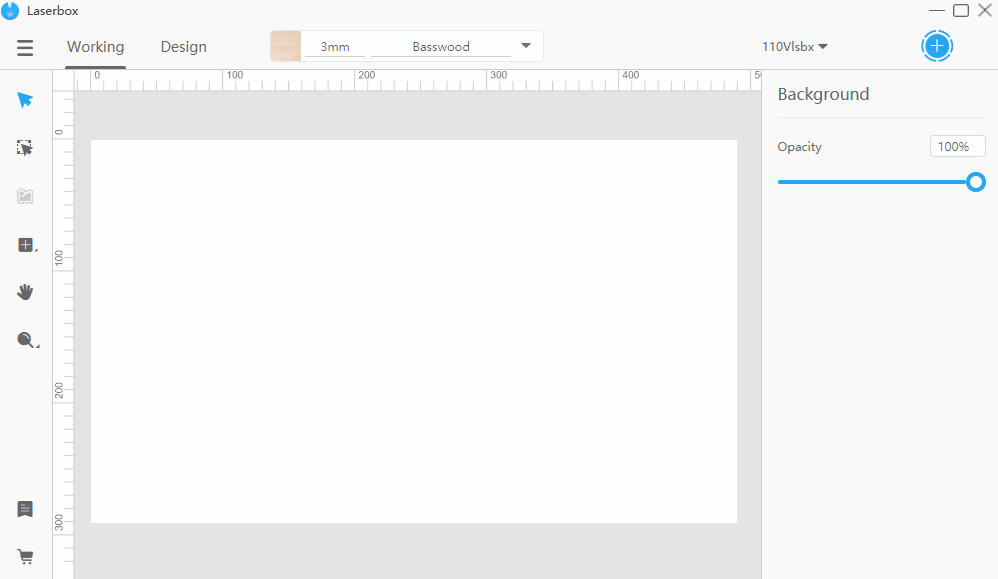Click the Opacity slider handle
This screenshot has height=579, width=998.
975,182
